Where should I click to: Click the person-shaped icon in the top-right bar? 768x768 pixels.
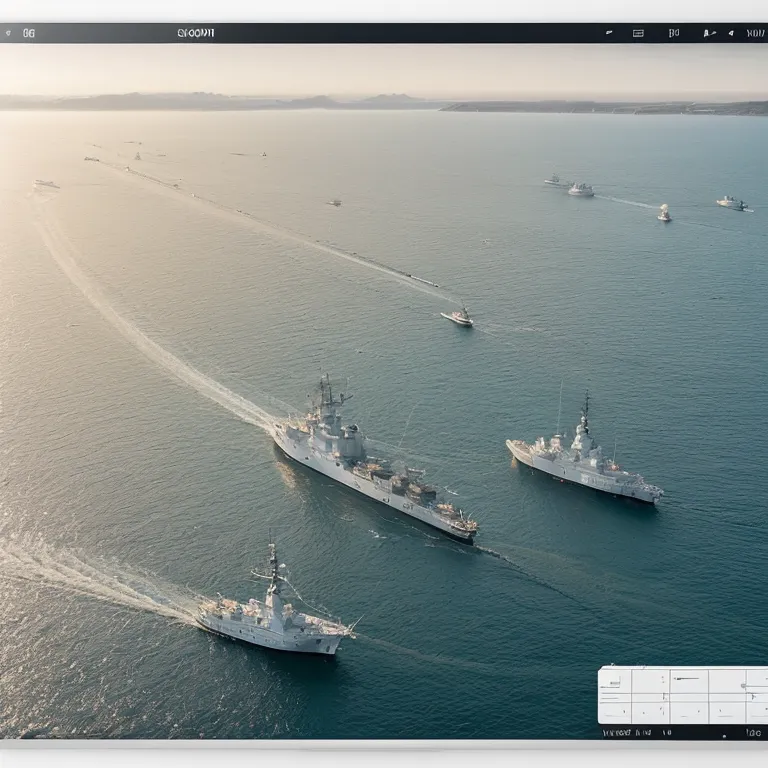point(708,33)
